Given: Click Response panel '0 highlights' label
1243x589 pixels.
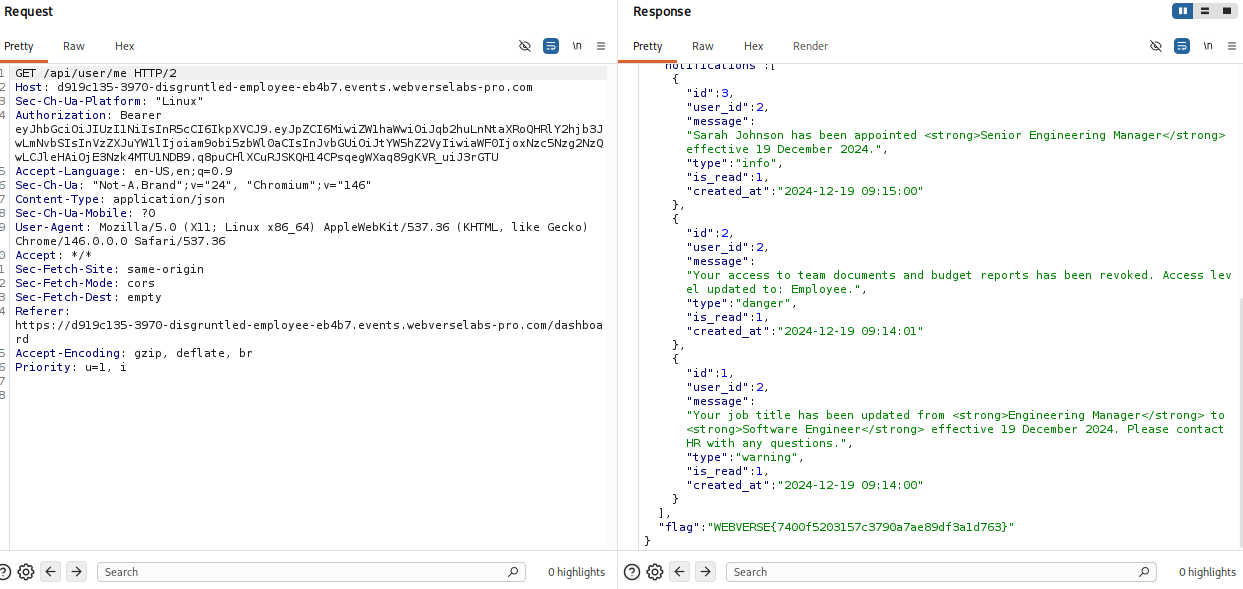Looking at the screenshot, I should (1207, 572).
